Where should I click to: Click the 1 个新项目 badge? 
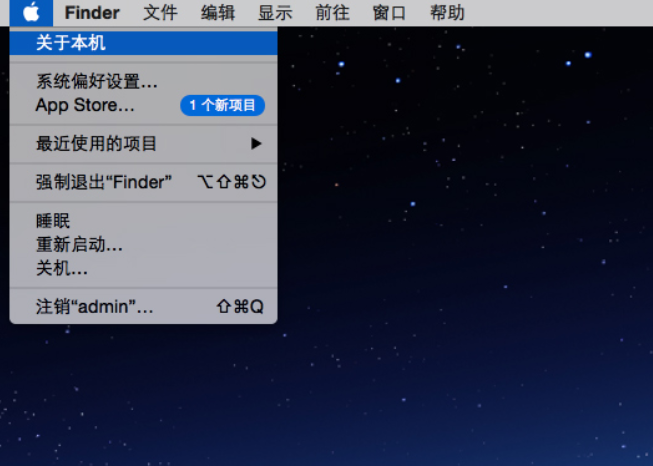coord(222,105)
